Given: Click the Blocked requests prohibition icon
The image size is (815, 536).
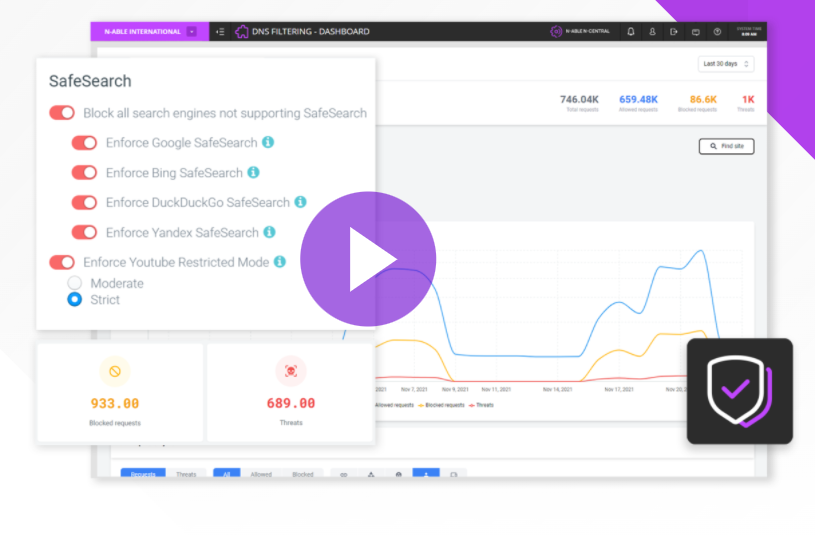Looking at the screenshot, I should click(x=115, y=371).
